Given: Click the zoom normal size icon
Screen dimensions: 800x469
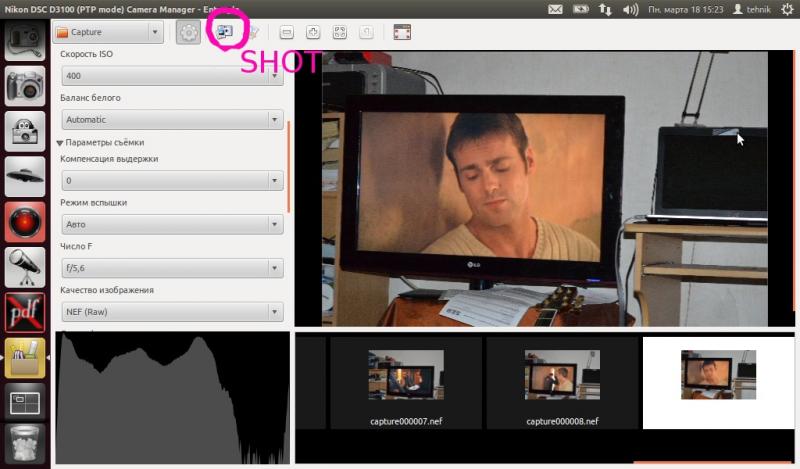Looking at the screenshot, I should [x=366, y=32].
